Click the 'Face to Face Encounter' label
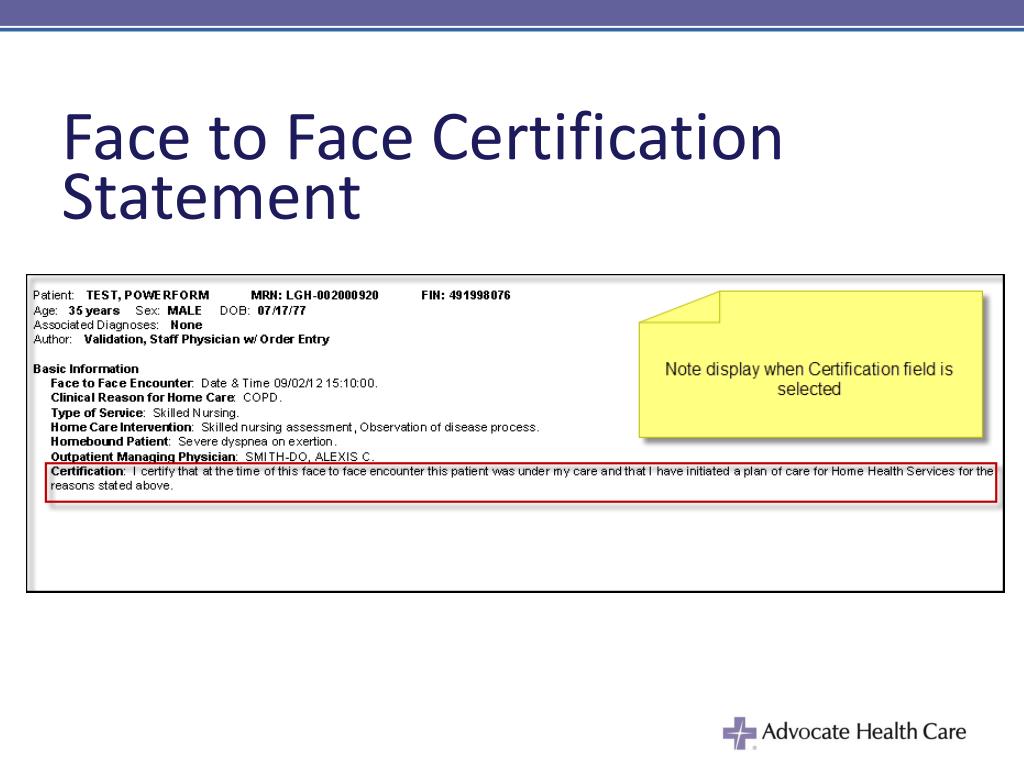The height and width of the screenshot is (768, 1024). tap(121, 383)
